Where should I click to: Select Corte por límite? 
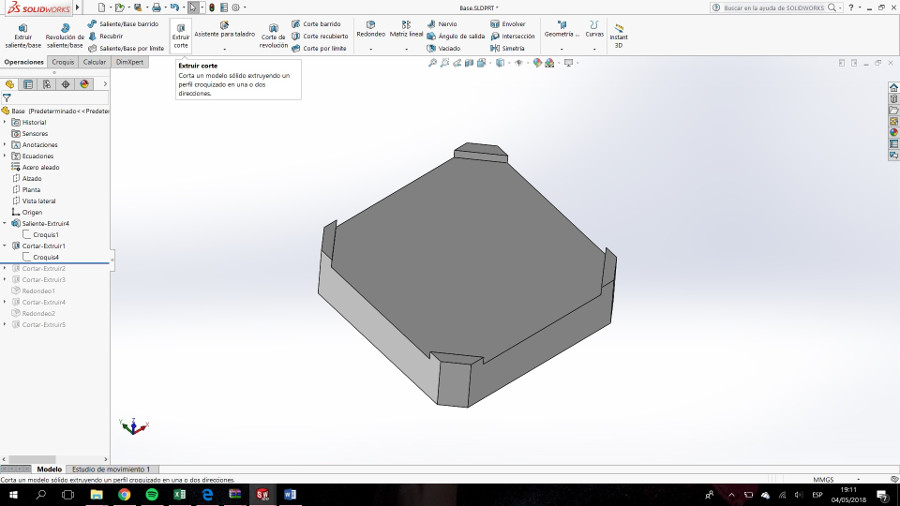pos(319,48)
